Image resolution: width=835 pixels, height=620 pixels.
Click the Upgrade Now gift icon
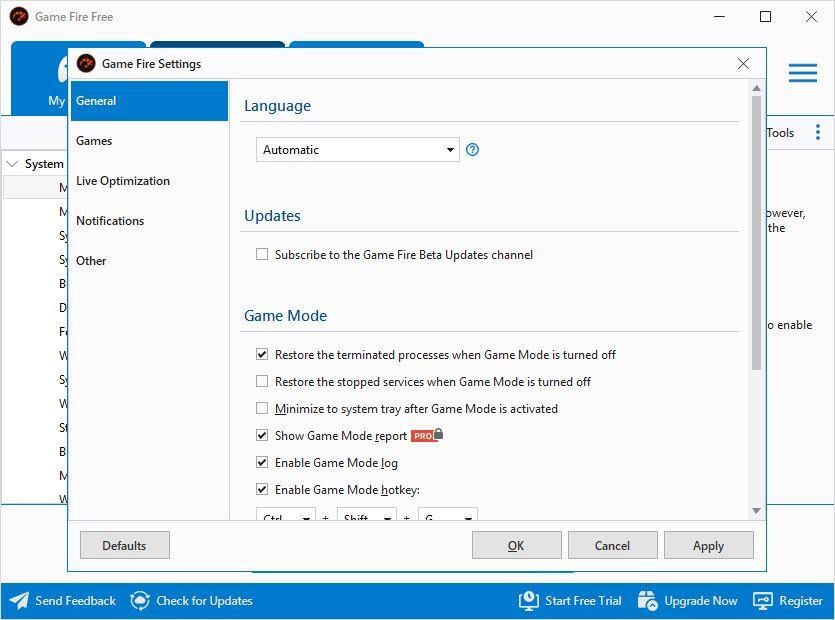648,601
